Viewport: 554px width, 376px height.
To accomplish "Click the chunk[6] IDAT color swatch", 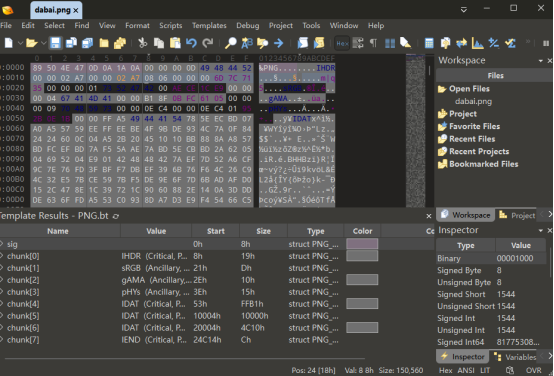I will click(x=362, y=328).
